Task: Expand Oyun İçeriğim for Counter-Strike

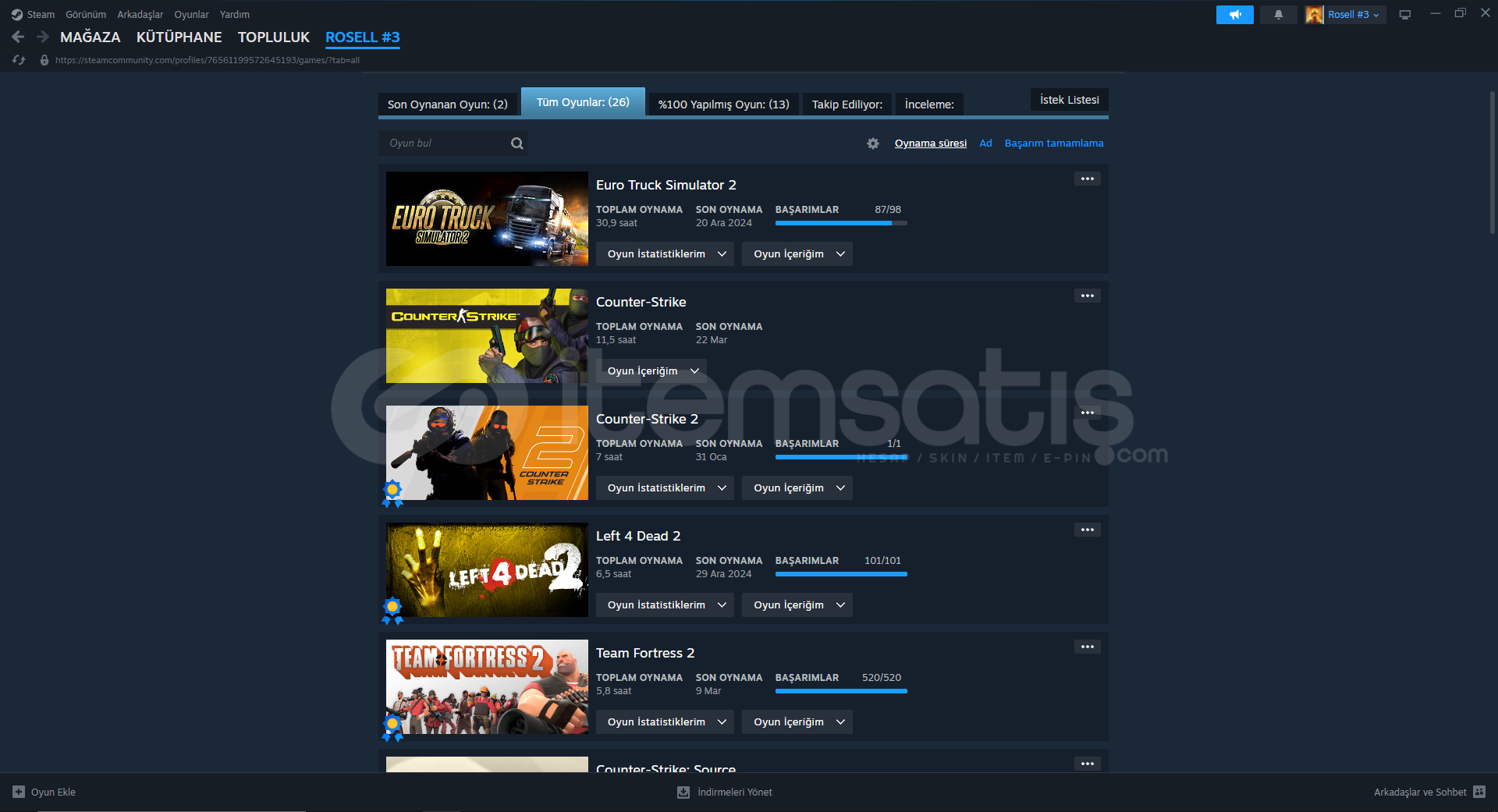Action: 651,371
